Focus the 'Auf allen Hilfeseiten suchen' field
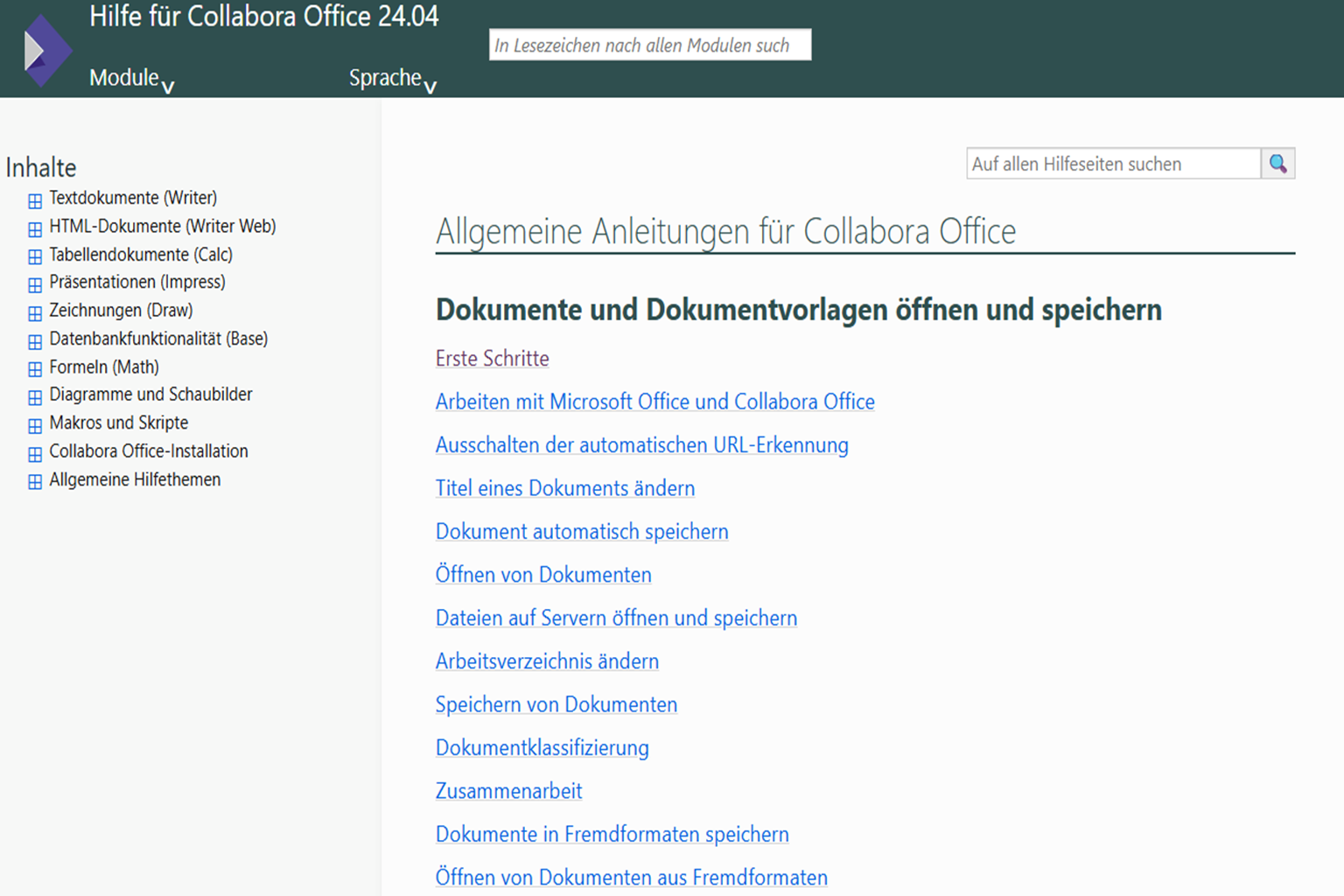The width and height of the screenshot is (1344, 896). (x=1112, y=164)
